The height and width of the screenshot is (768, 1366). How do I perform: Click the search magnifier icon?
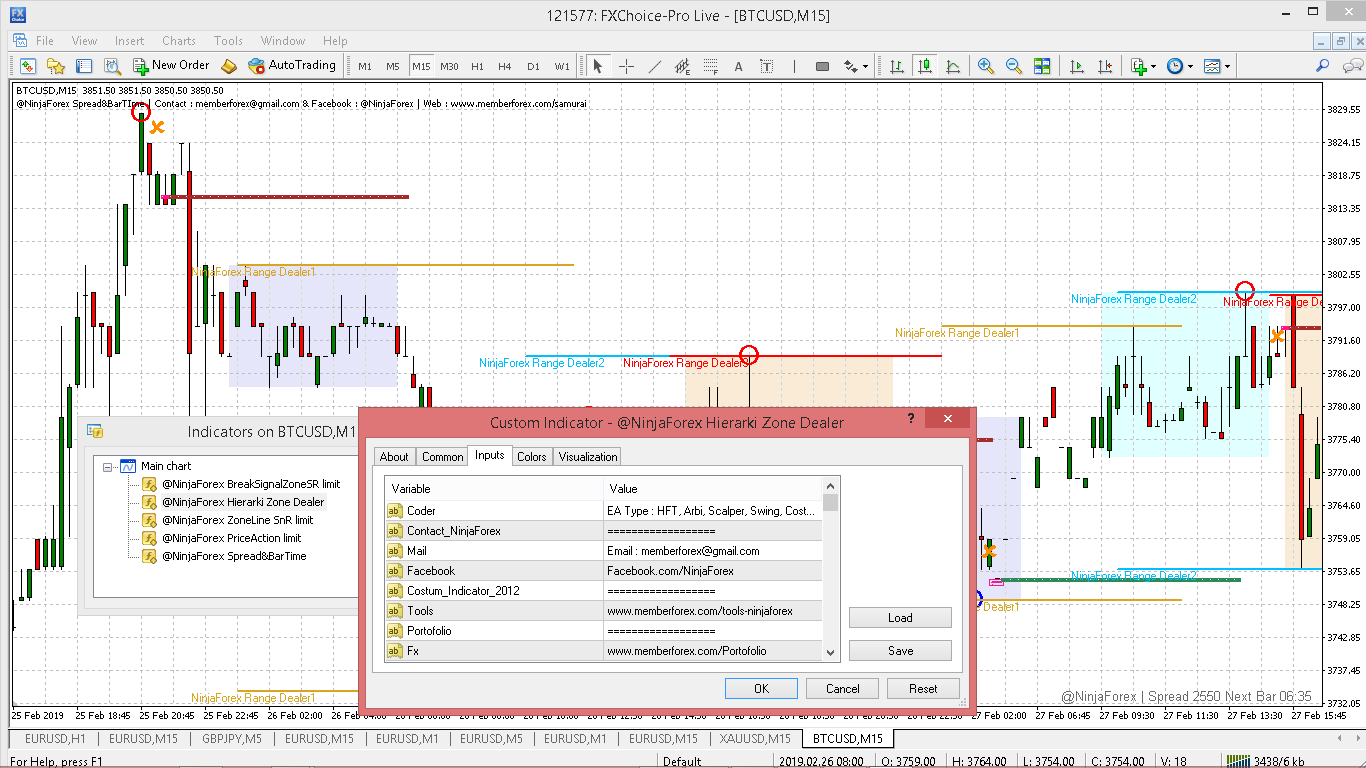[x=1322, y=66]
